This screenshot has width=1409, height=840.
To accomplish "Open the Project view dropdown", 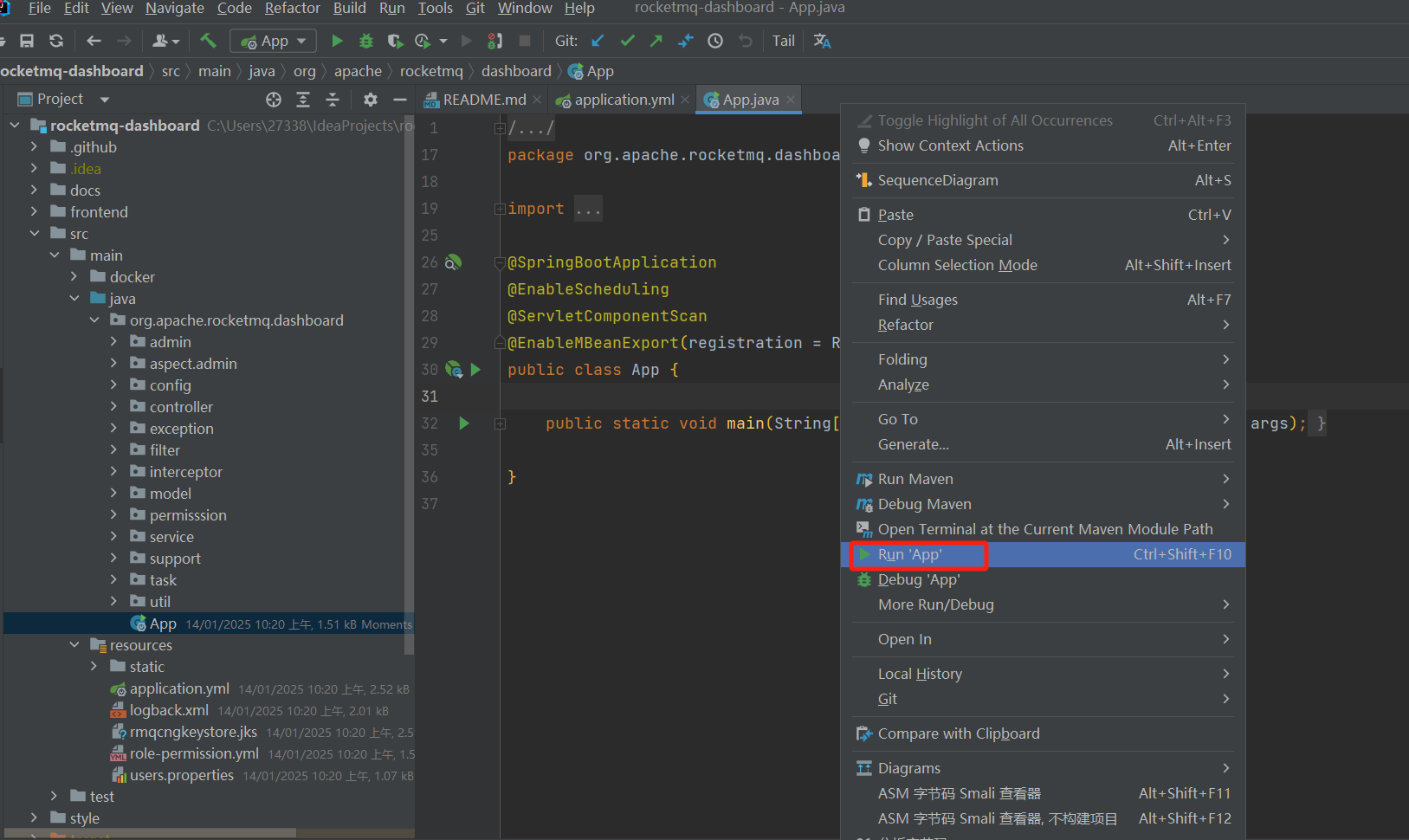I will (x=105, y=100).
